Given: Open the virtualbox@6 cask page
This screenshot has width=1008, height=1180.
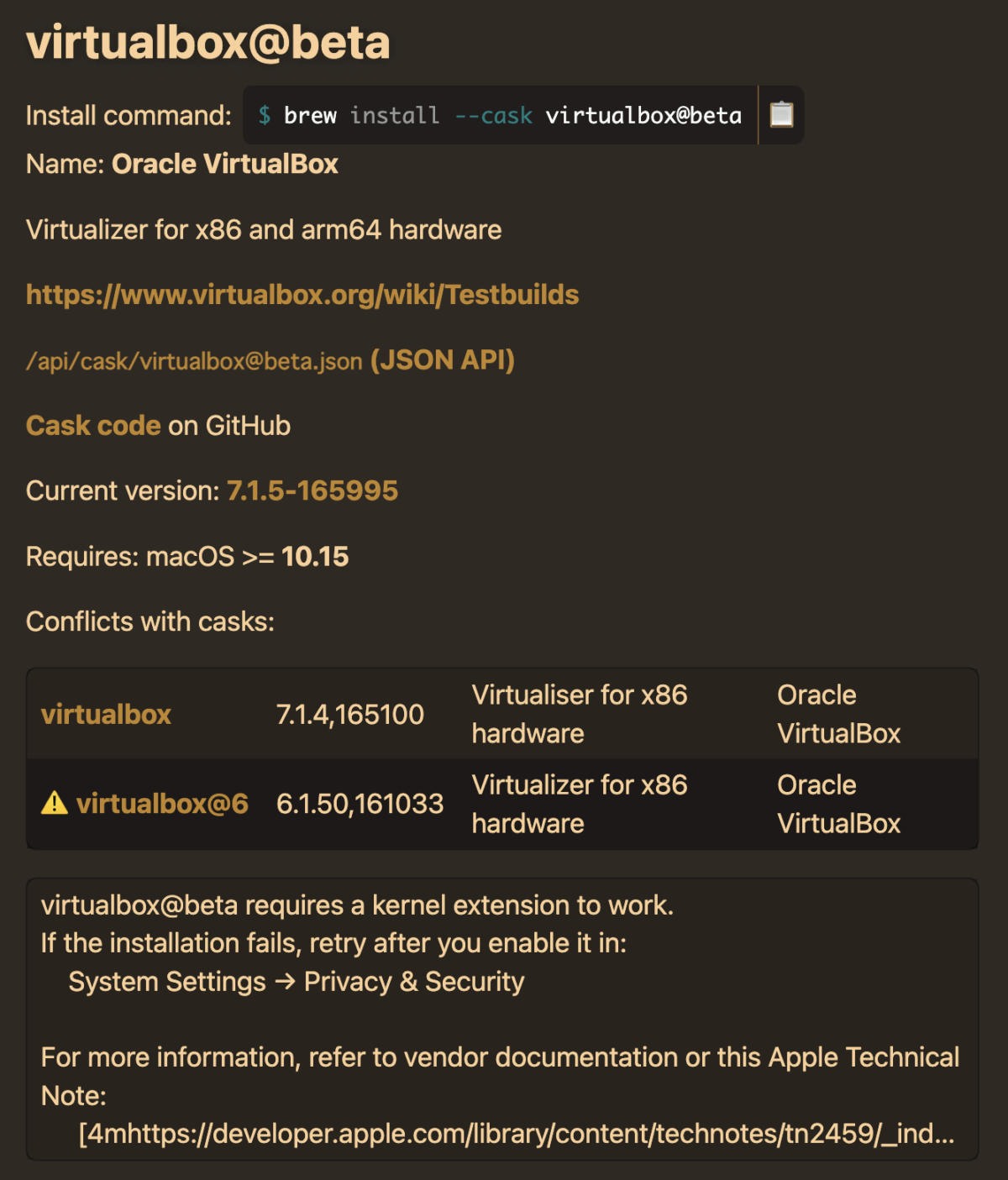Looking at the screenshot, I should (x=163, y=804).
